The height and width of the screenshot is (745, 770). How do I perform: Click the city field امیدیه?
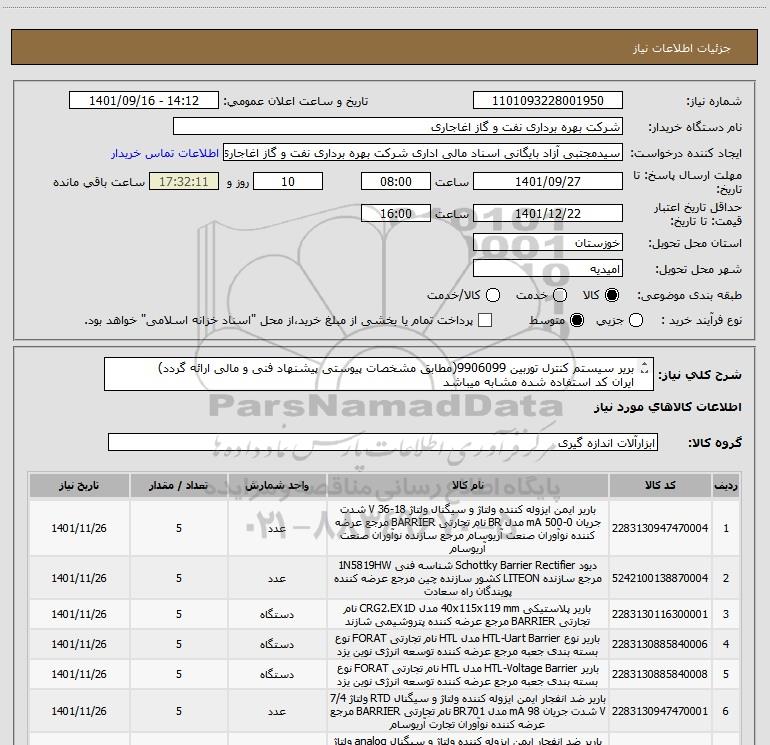point(548,269)
